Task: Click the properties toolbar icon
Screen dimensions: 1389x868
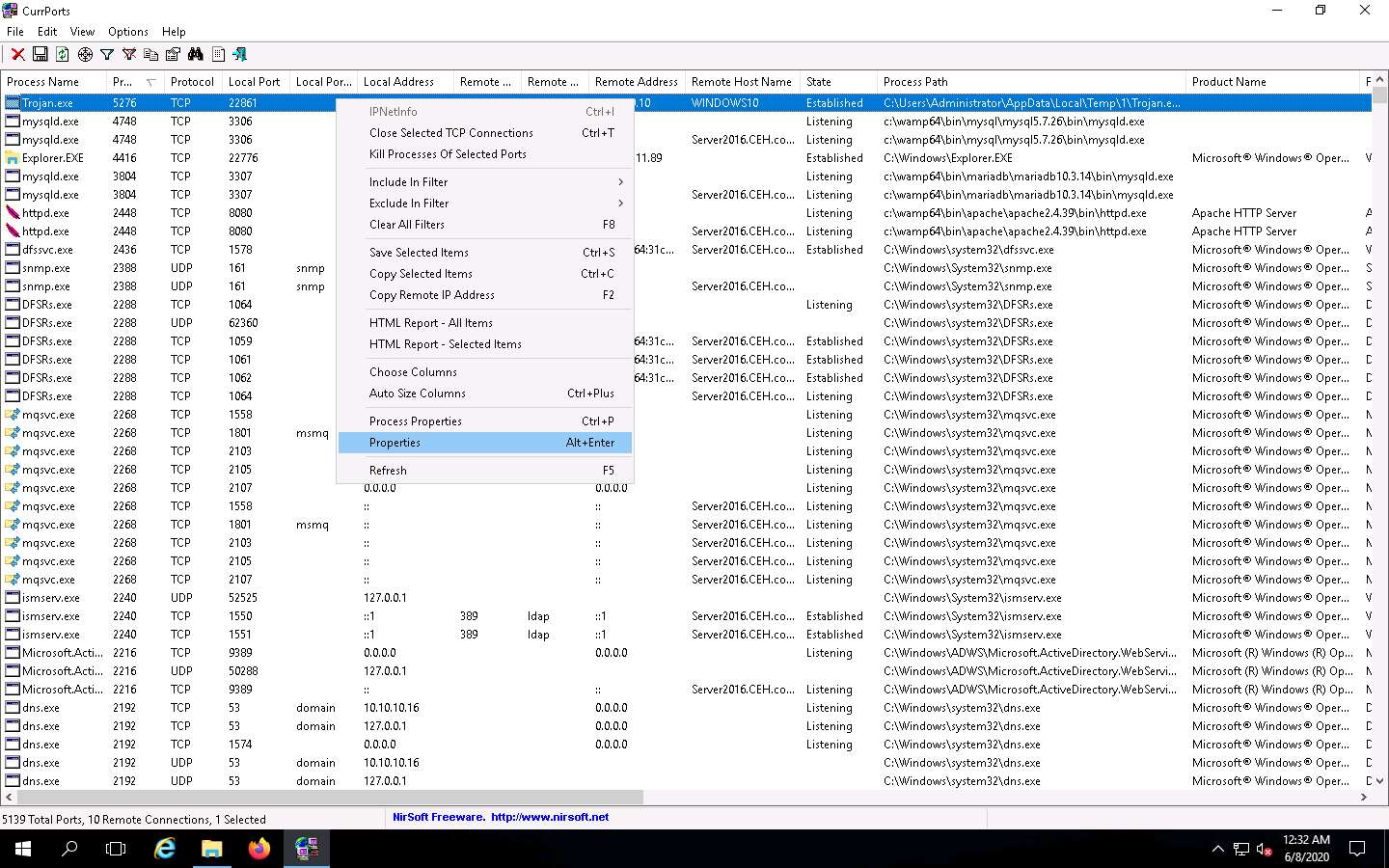Action: point(174,54)
